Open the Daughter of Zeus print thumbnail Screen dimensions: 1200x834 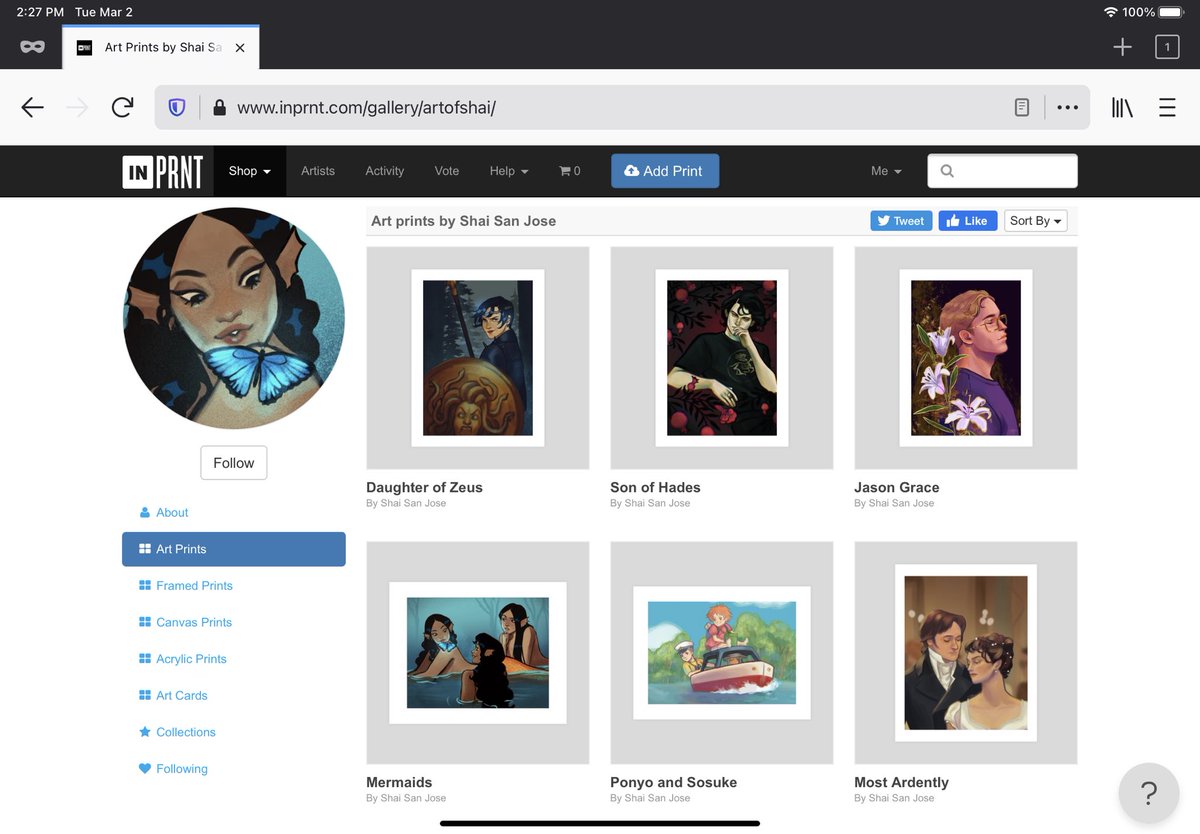478,358
